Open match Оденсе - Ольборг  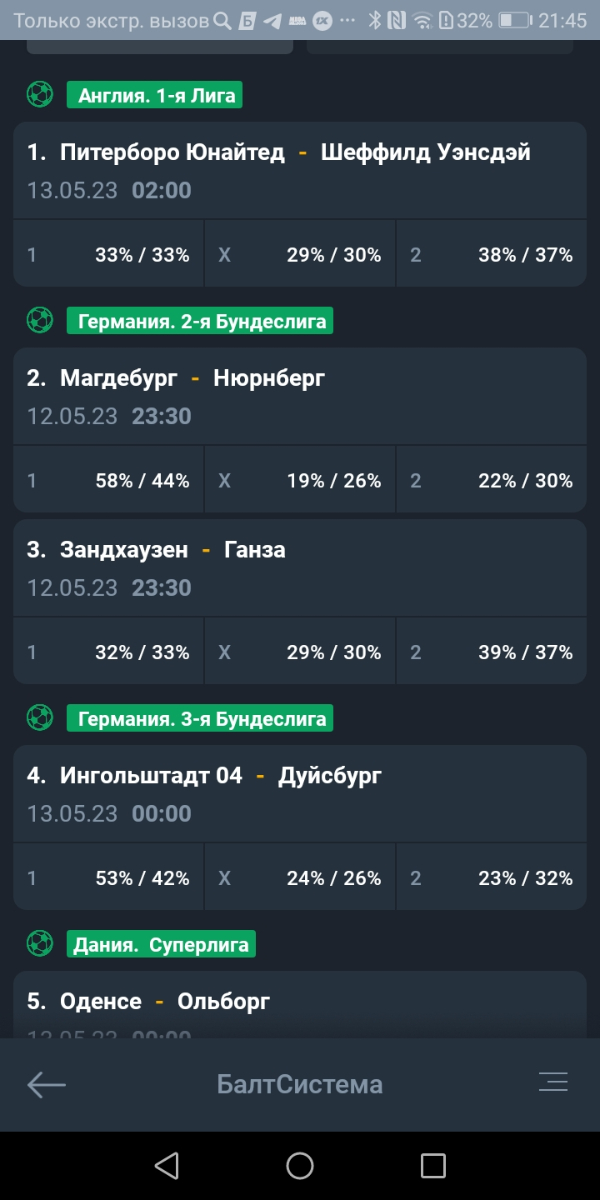(x=300, y=1005)
